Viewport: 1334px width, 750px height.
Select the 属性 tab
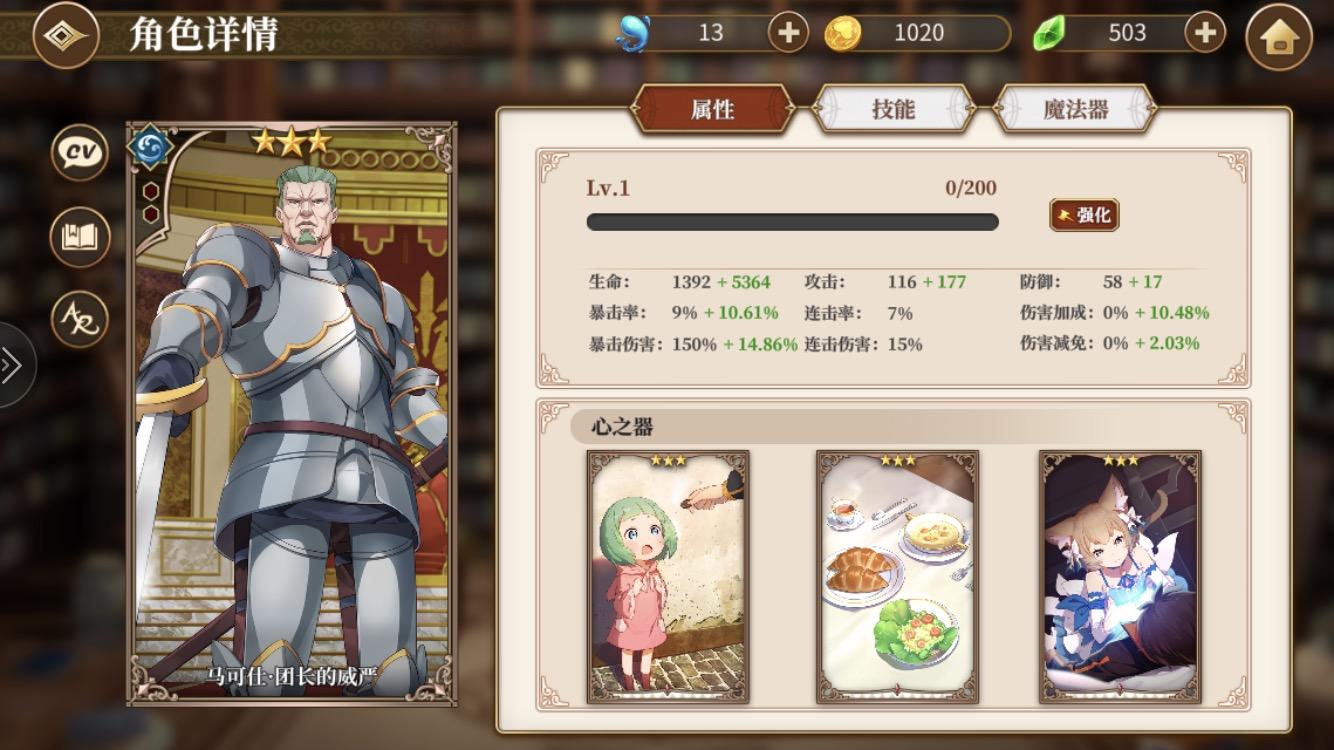pyautogui.click(x=713, y=109)
